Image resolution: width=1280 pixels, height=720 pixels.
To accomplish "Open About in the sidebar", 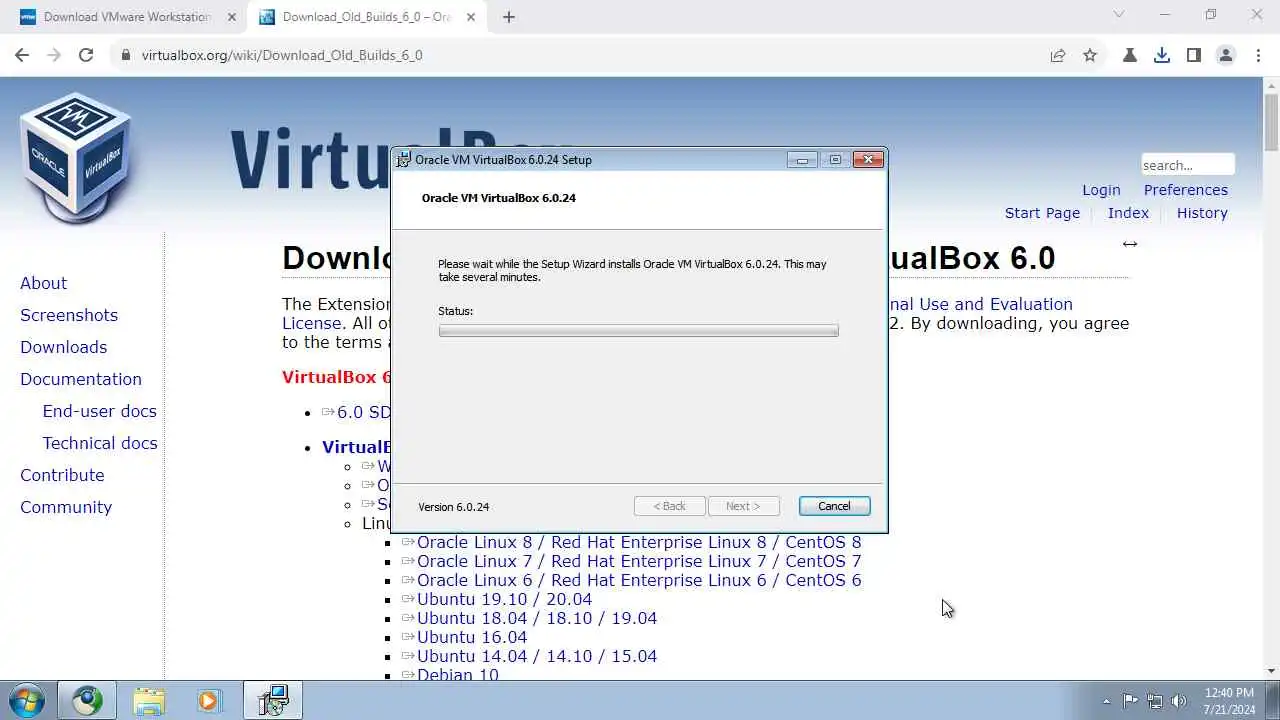I will tap(43, 283).
